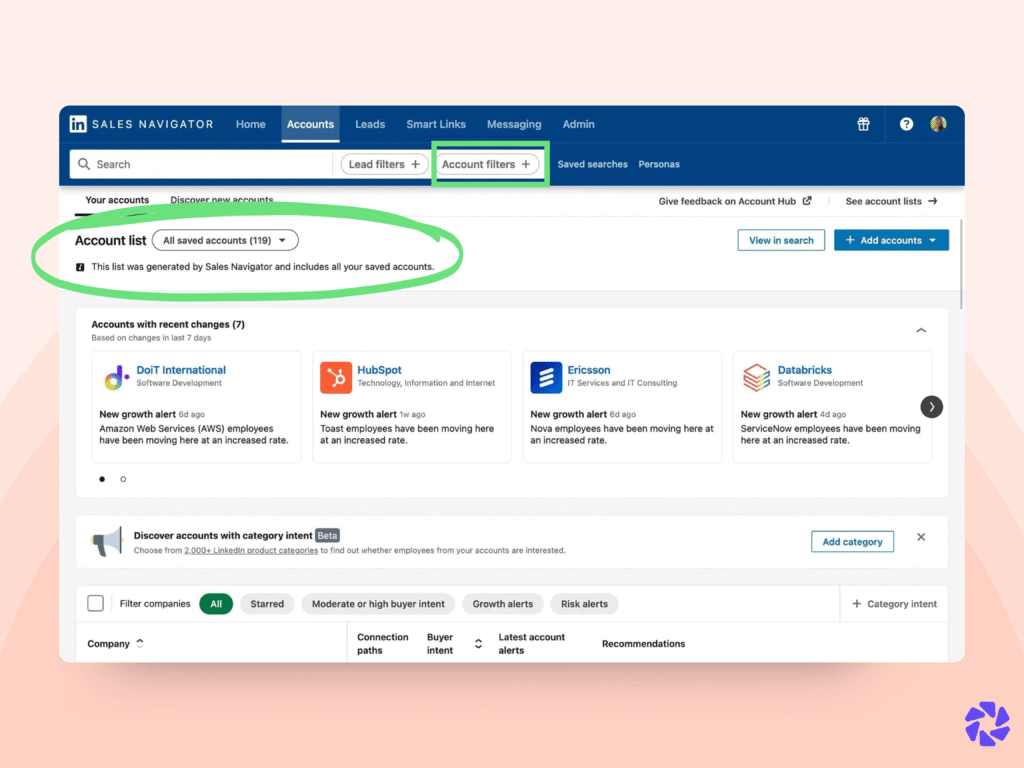Toggle the Starred filter

[267, 604]
